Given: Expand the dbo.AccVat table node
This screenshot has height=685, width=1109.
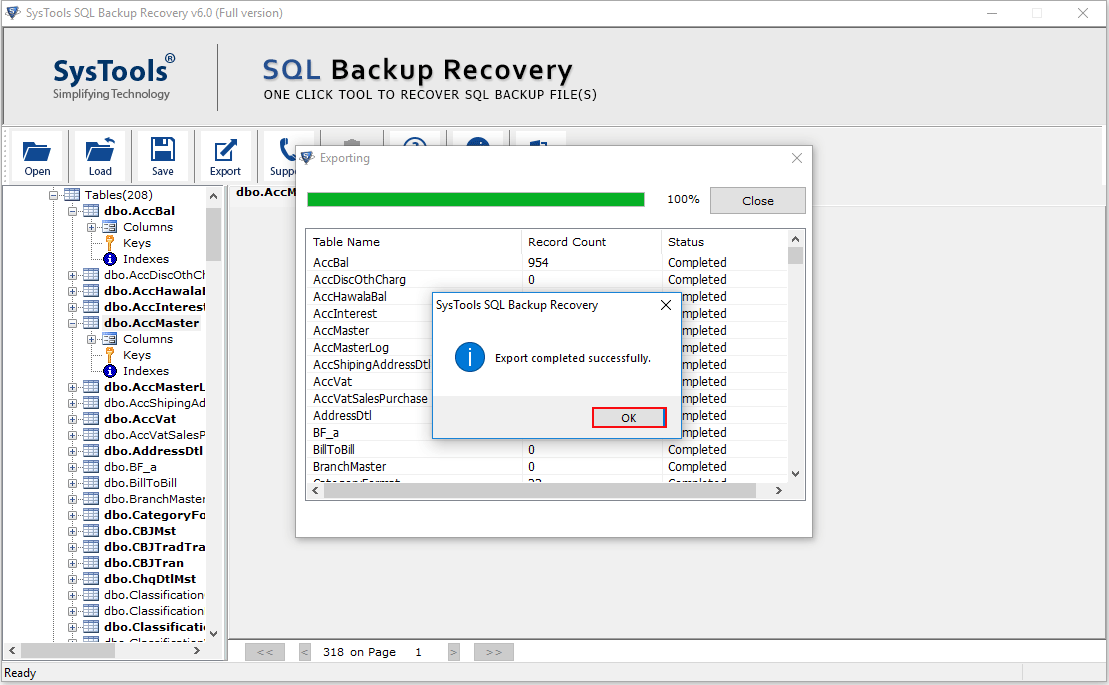Looking at the screenshot, I should point(72,419).
